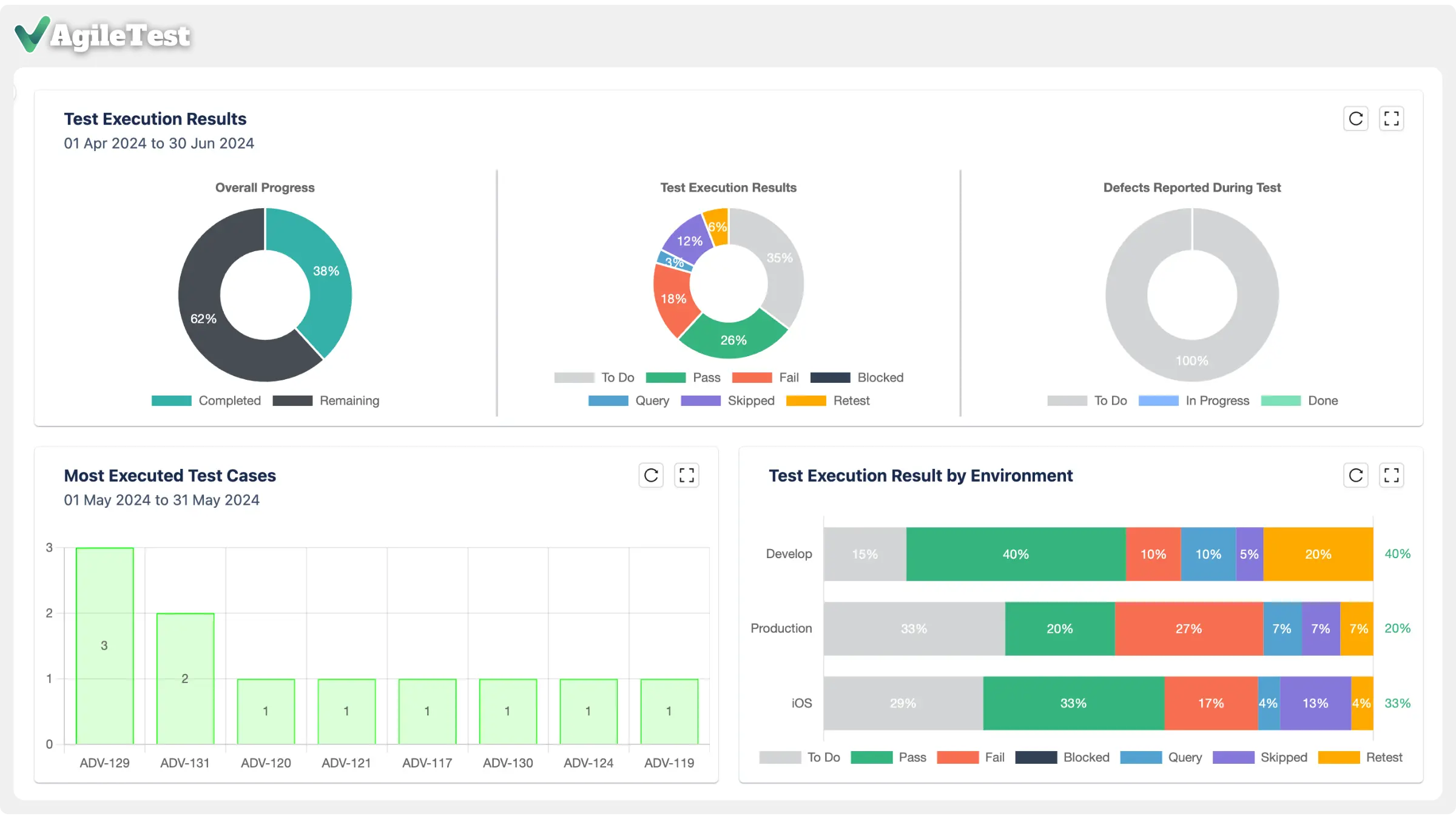Screen dimensions: 1456x819
Task: Click the Fail legend color swatch
Action: coord(752,377)
